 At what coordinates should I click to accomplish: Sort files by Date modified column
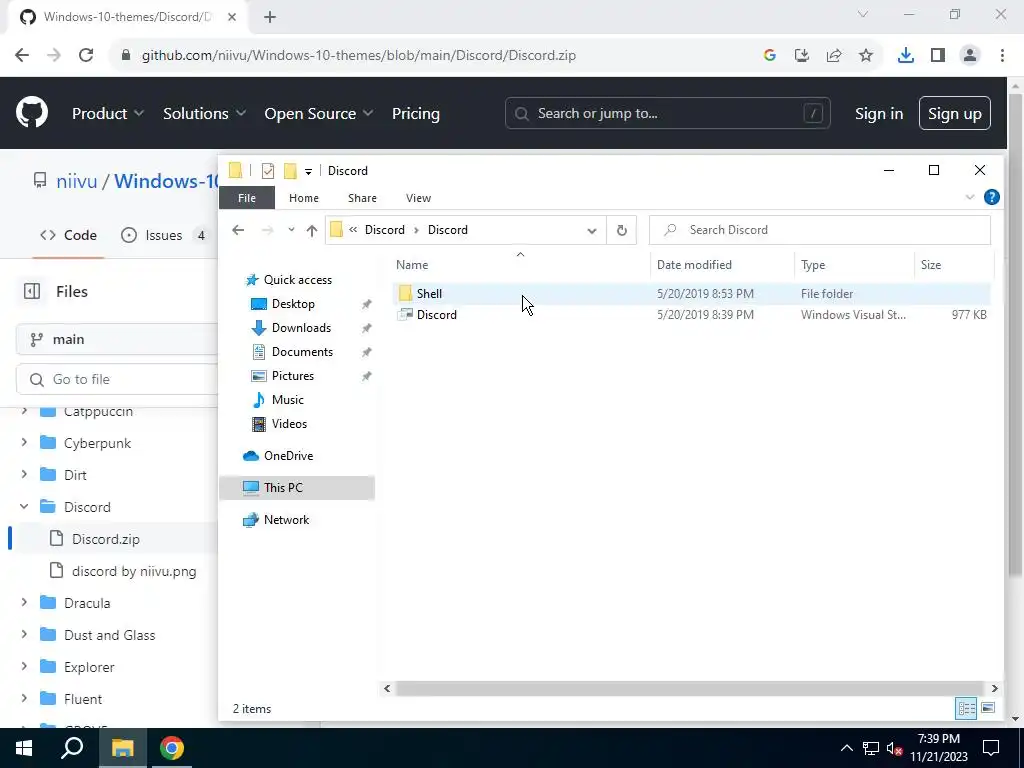(722, 265)
